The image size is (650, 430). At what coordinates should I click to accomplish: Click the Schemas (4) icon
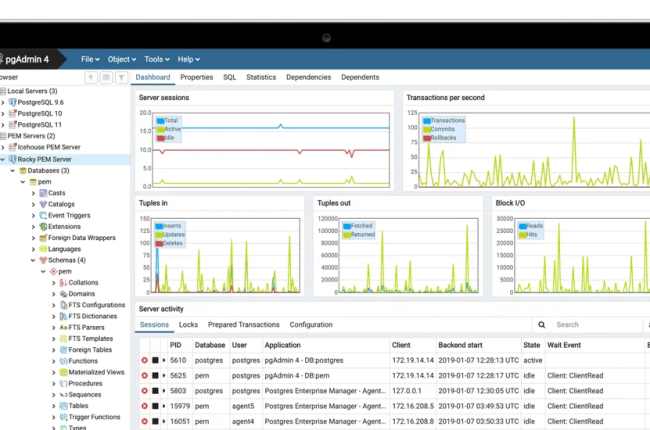click(x=43, y=260)
